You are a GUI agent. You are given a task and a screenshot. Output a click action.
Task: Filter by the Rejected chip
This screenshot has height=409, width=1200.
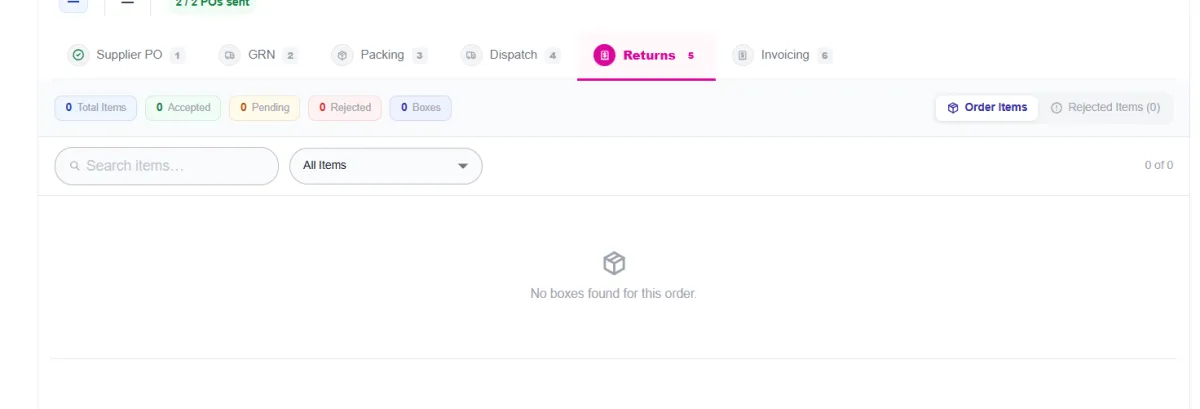click(345, 108)
